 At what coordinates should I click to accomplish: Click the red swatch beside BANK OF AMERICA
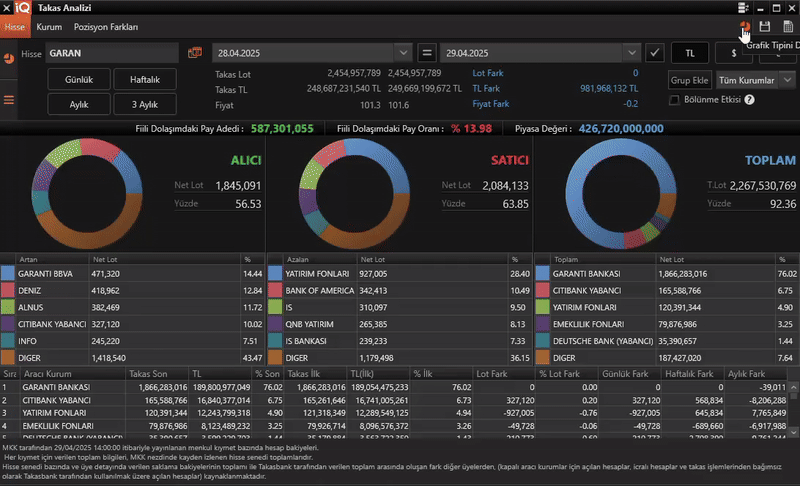(x=275, y=290)
